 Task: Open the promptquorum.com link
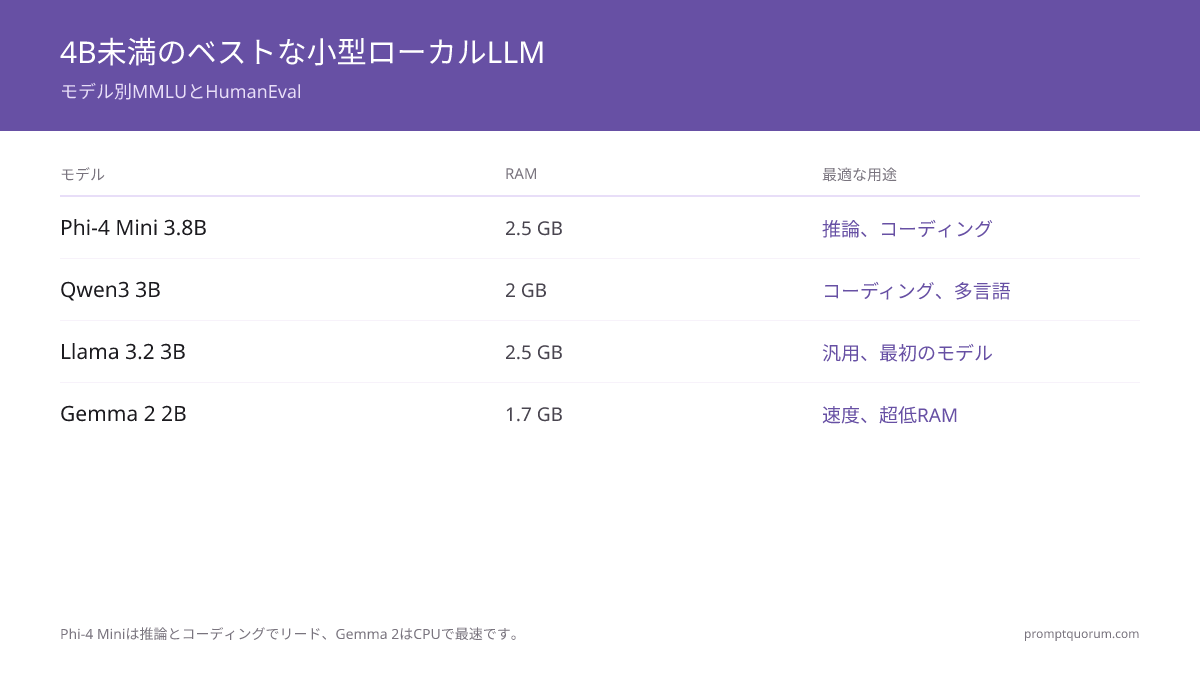click(1081, 634)
